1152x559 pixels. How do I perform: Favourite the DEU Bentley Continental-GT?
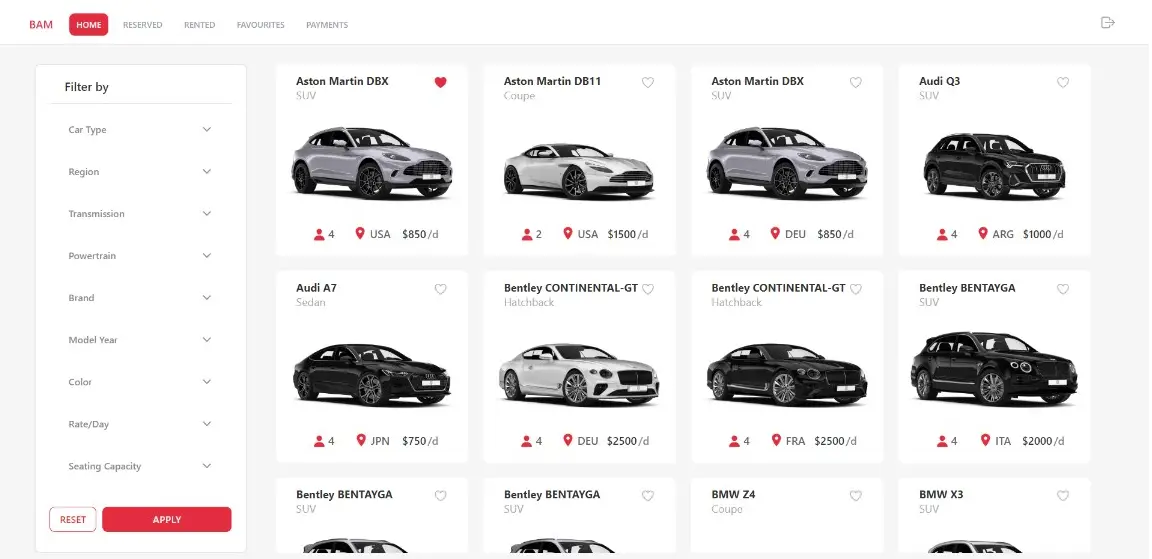tap(648, 289)
